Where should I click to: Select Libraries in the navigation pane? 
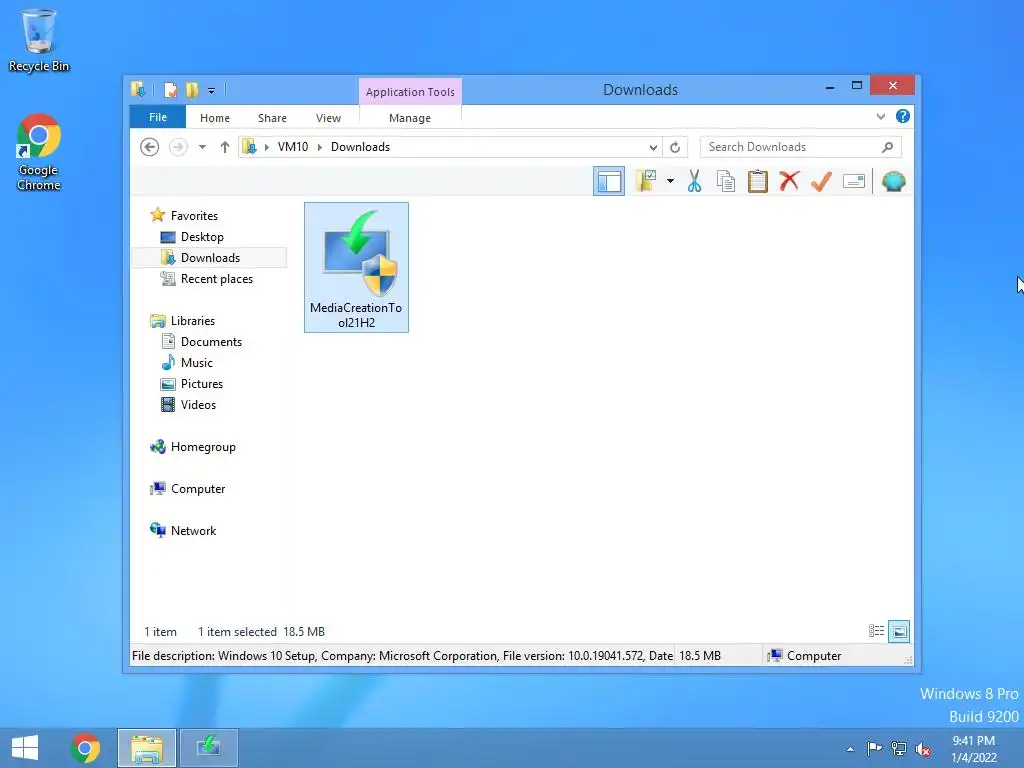point(193,321)
